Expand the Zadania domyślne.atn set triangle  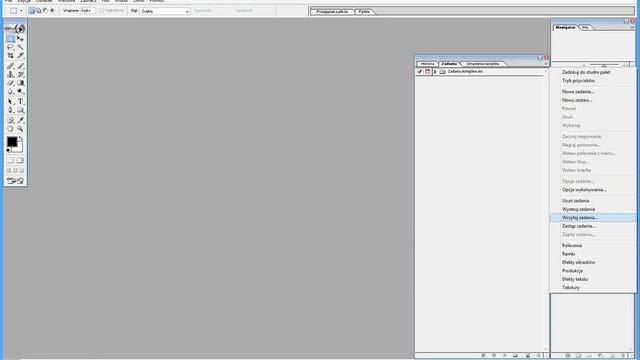(435, 71)
